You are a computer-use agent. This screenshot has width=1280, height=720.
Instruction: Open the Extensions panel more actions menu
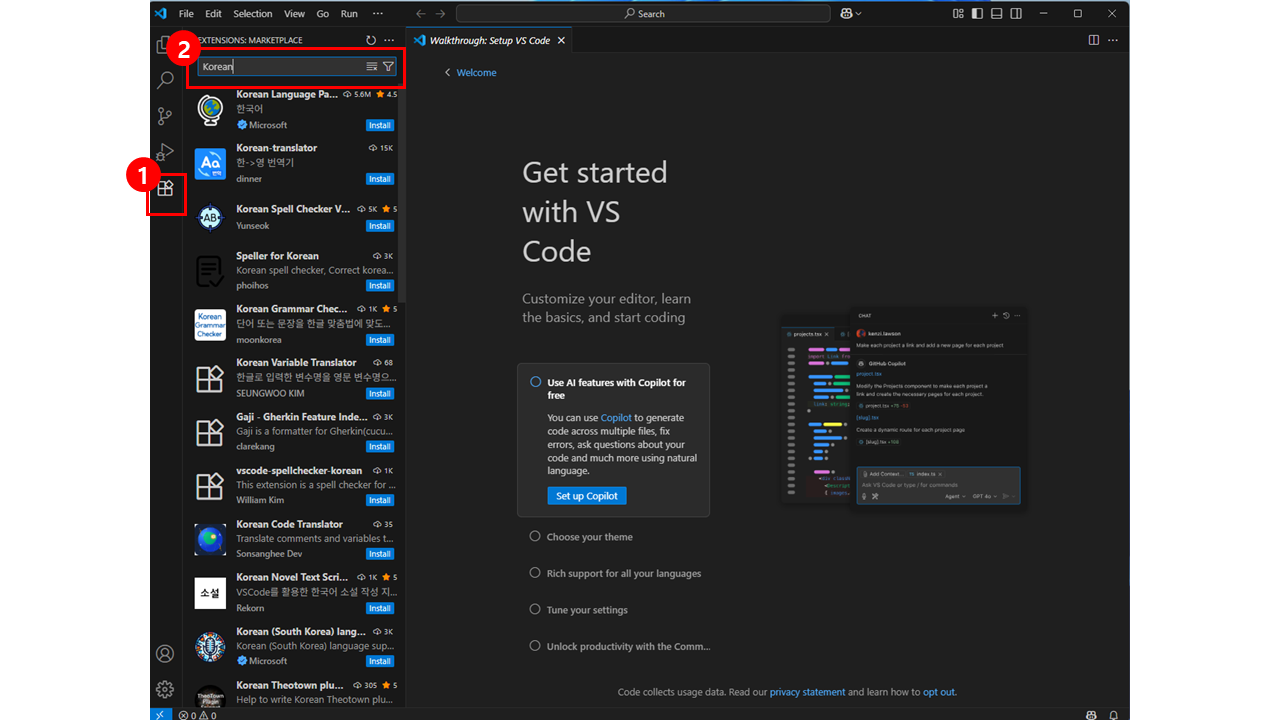(x=389, y=40)
